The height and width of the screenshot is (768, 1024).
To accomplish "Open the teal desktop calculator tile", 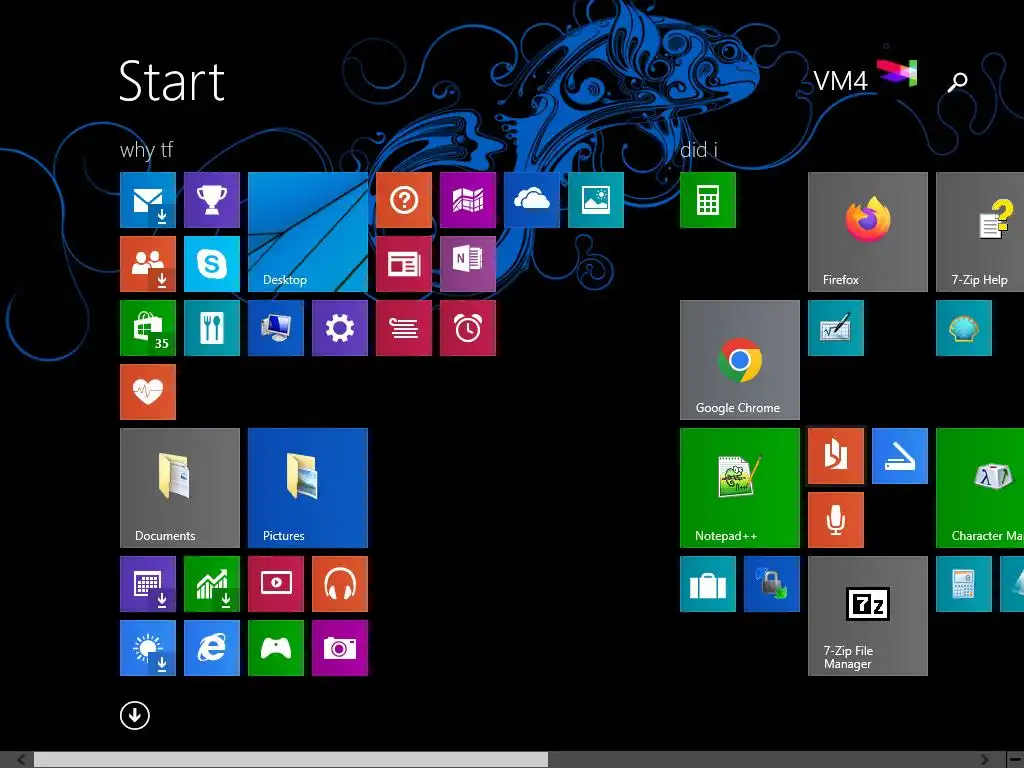I will click(x=964, y=584).
